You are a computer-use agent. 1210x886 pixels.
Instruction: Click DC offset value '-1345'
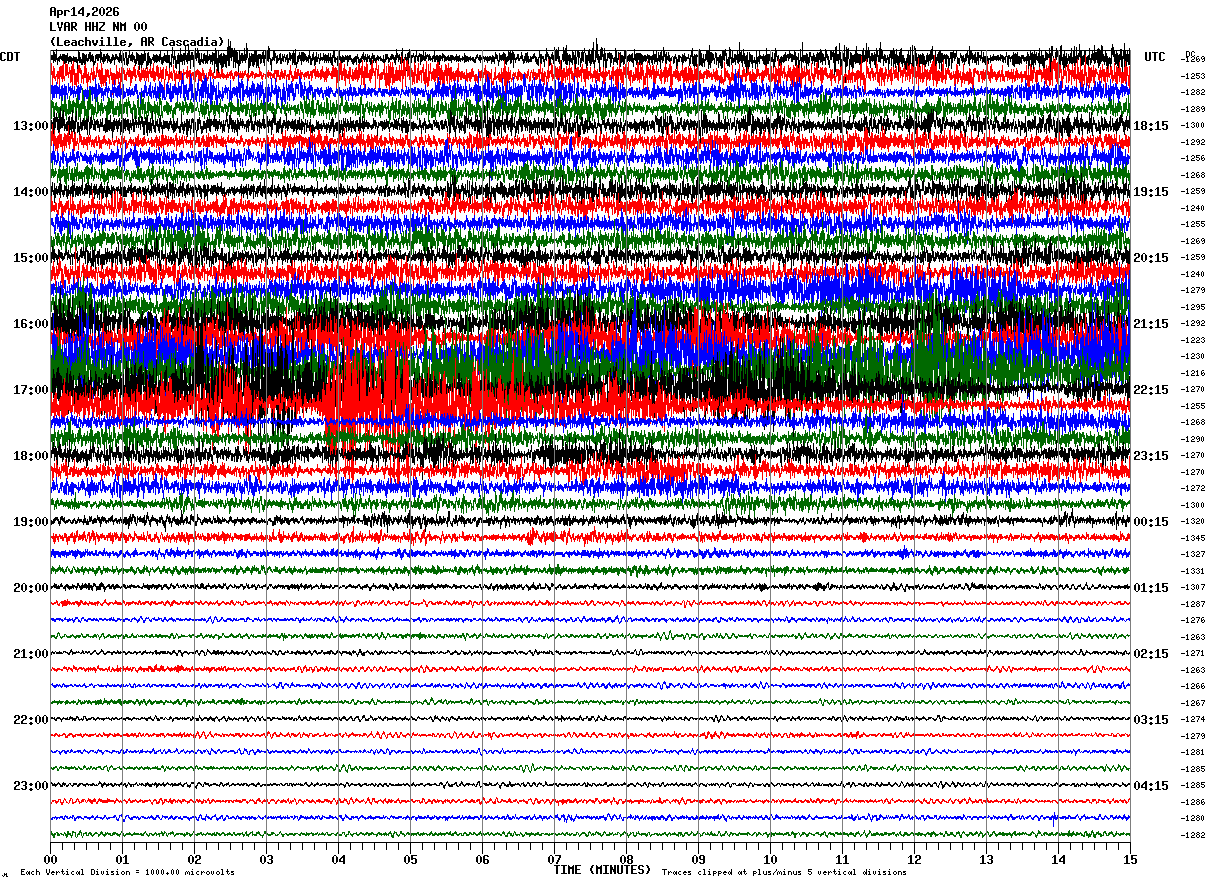tap(1193, 538)
